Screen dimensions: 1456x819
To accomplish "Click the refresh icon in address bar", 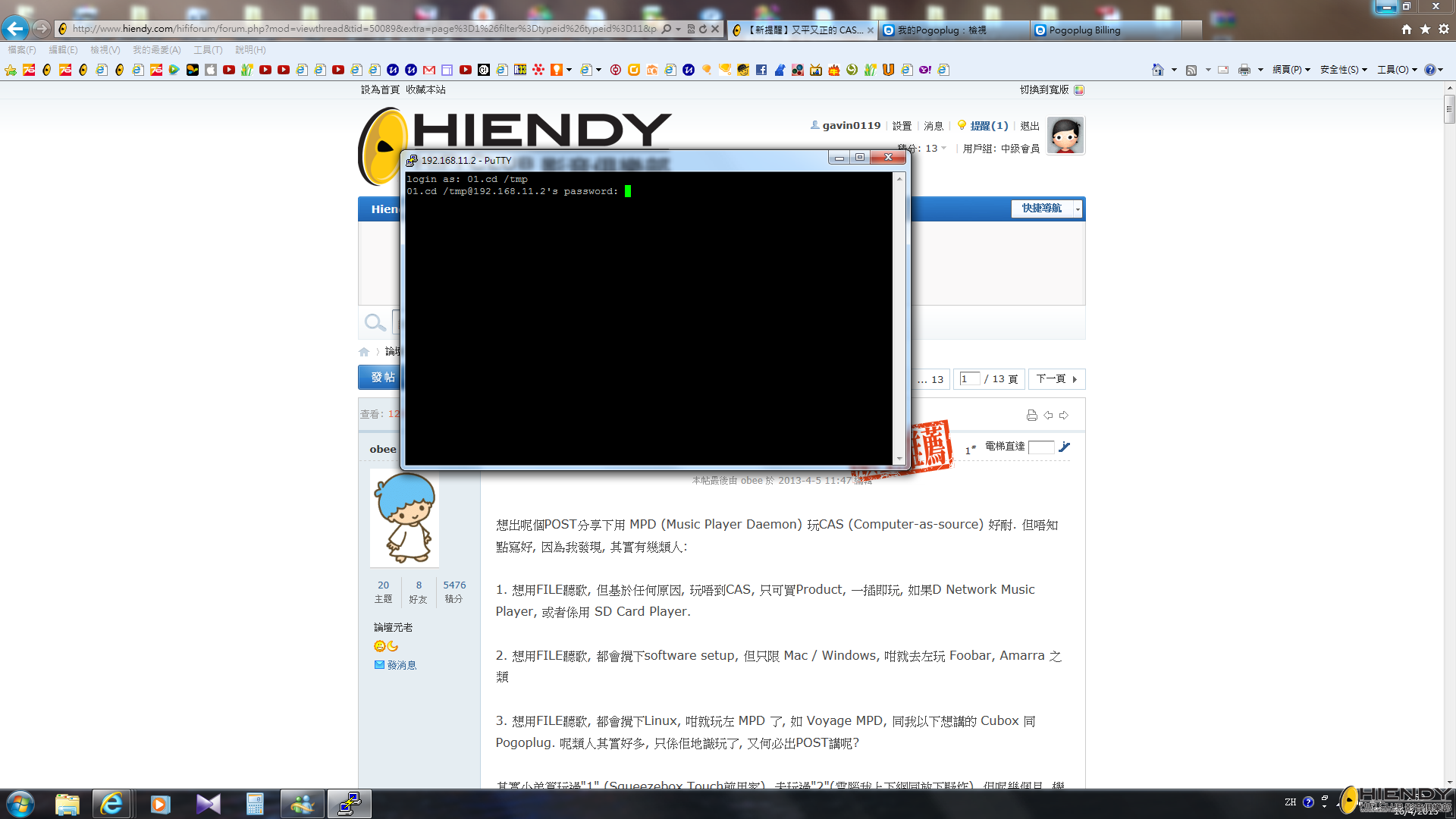I will (x=703, y=29).
